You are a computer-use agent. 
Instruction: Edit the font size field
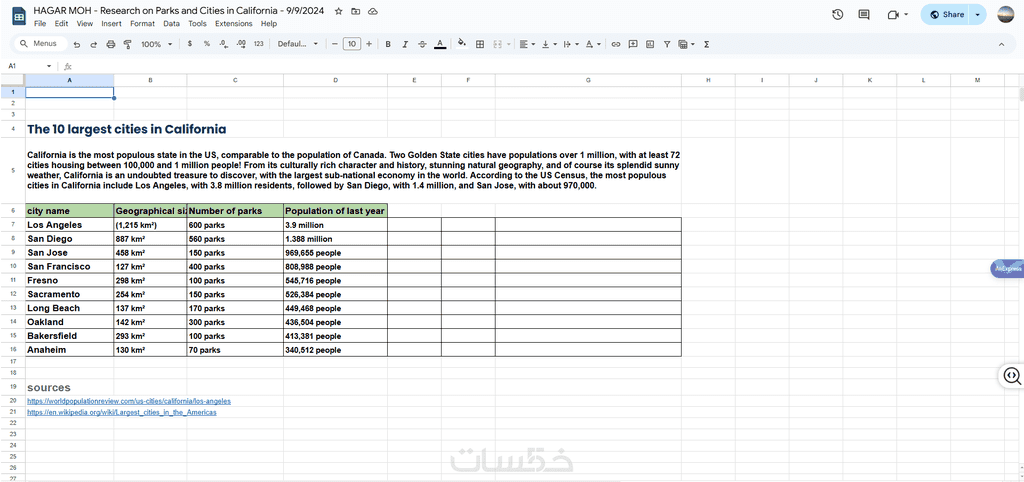[x=352, y=44]
